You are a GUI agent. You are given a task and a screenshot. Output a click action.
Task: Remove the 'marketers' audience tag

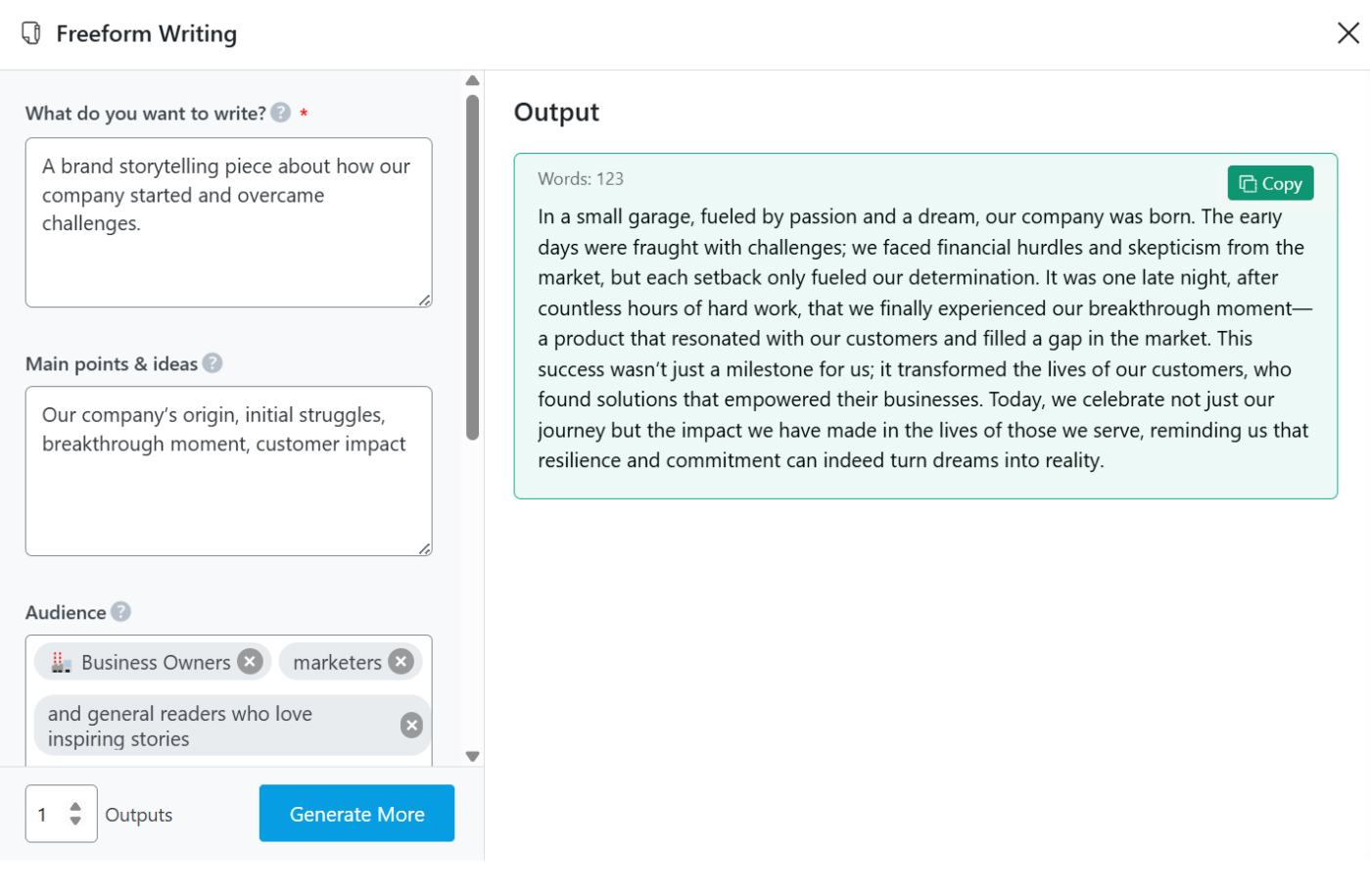point(401,662)
